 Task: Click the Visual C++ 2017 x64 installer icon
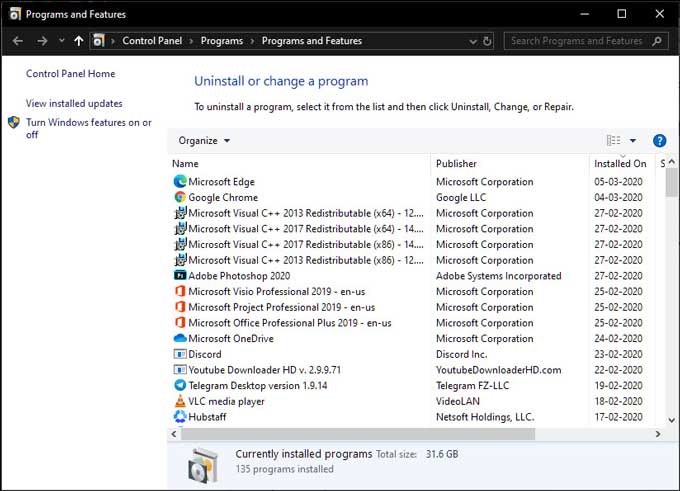[180, 229]
